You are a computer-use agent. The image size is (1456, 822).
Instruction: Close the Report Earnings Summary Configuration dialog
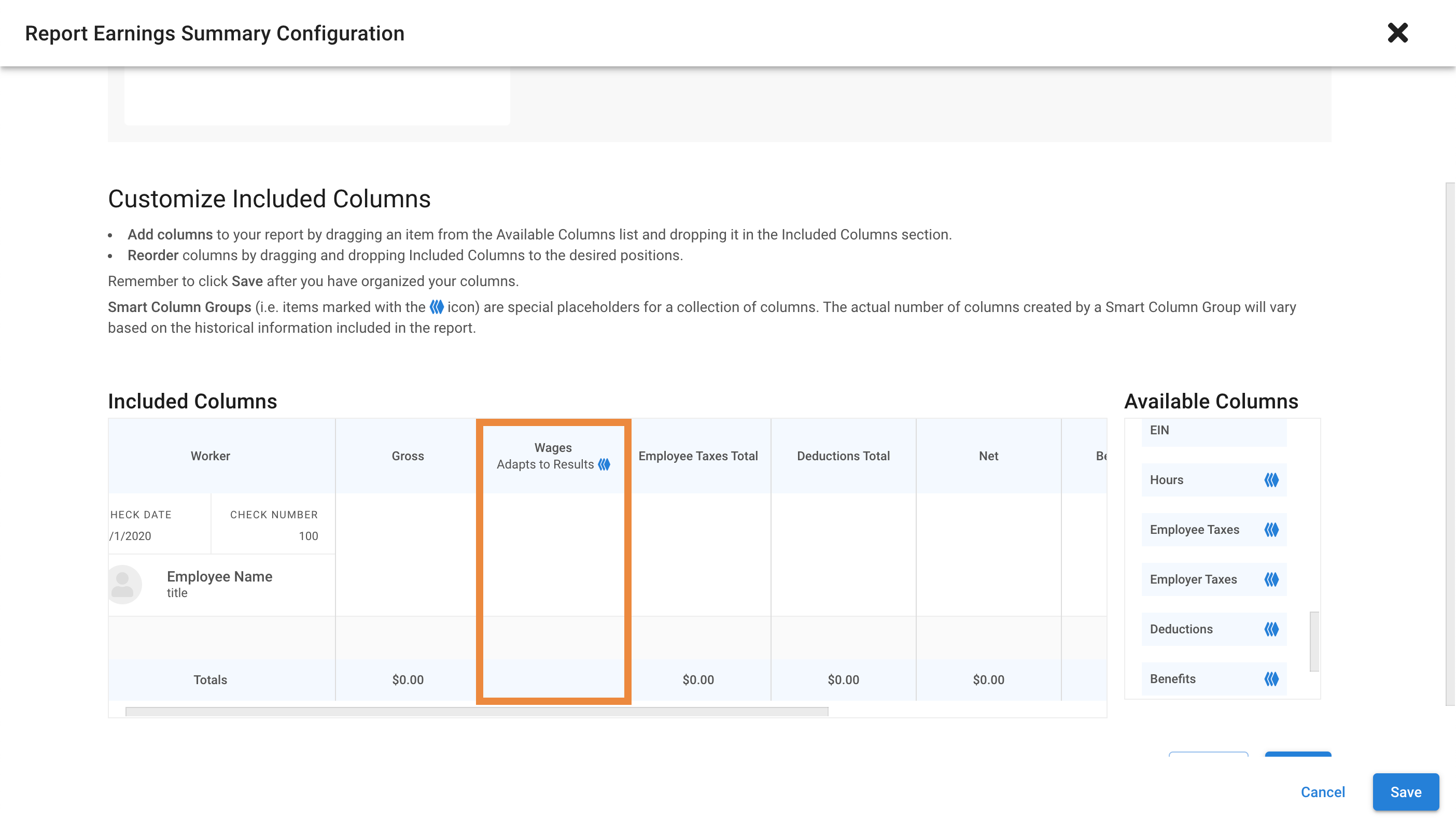1397,33
